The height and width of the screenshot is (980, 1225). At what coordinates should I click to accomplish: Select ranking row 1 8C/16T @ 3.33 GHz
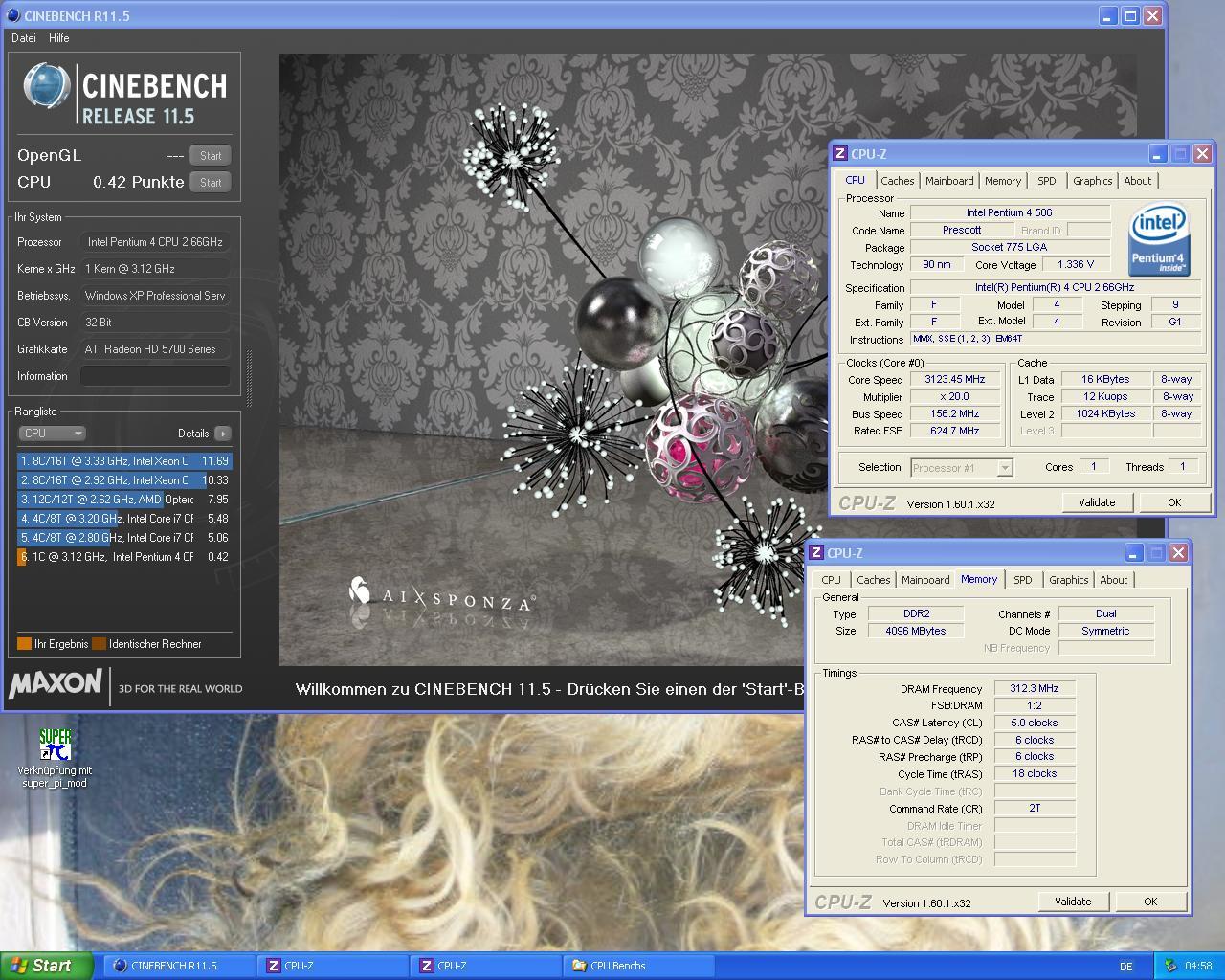pos(124,461)
